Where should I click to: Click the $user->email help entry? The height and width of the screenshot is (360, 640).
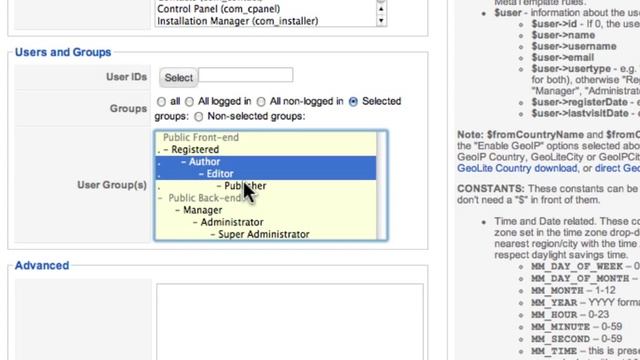(562, 58)
